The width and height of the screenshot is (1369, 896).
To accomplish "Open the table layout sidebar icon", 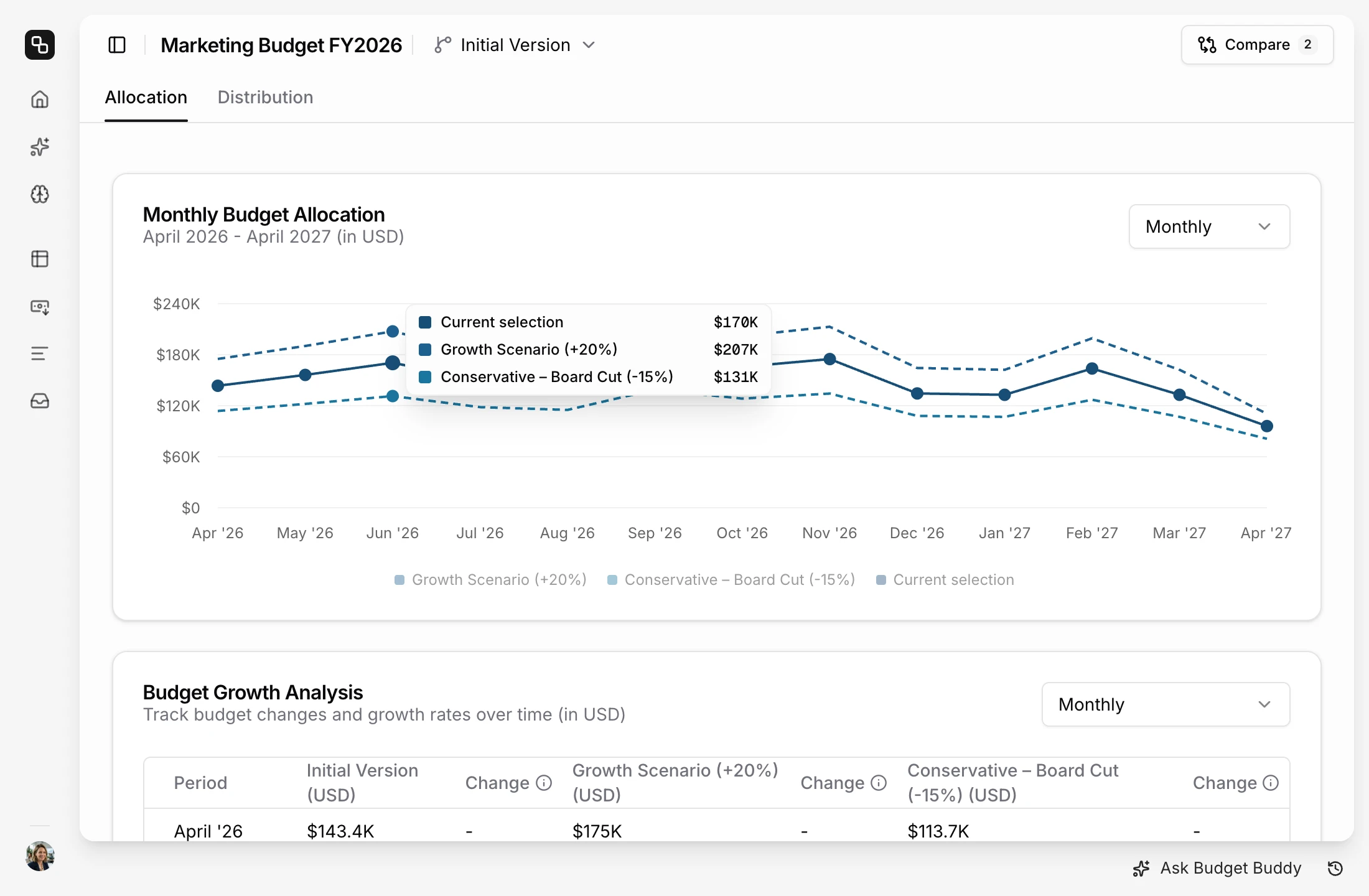I will [x=40, y=259].
